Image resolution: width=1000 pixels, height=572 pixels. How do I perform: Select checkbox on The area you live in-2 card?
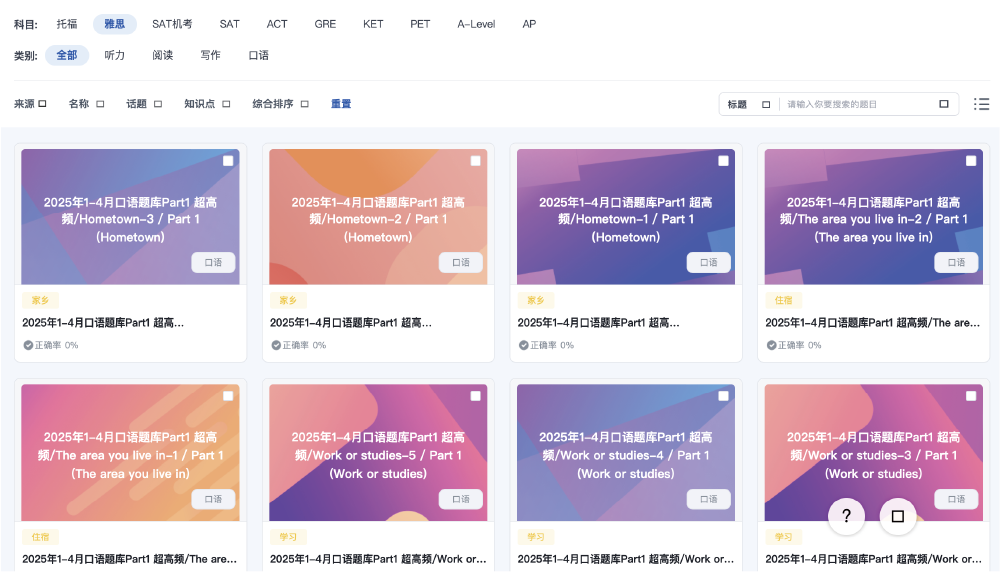971,160
